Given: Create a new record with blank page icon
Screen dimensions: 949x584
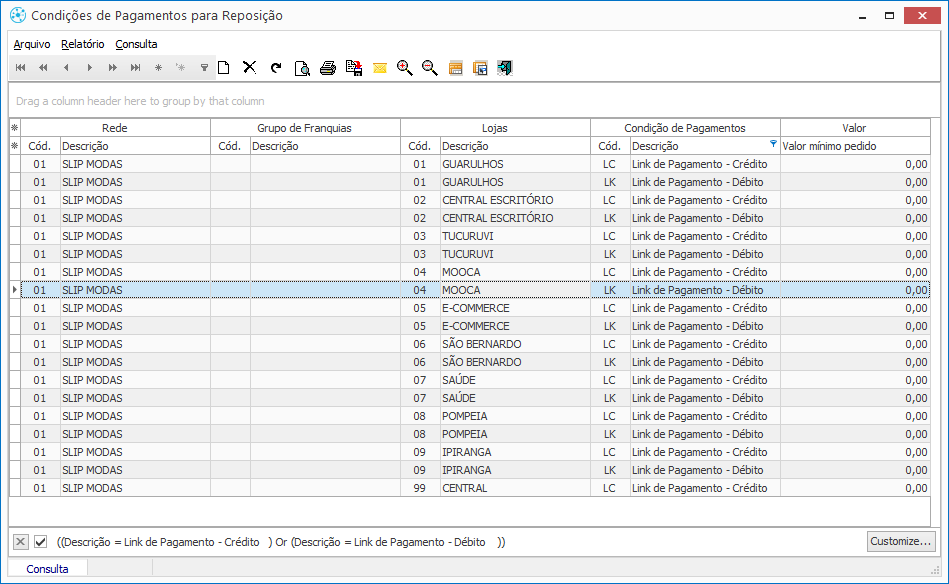Looking at the screenshot, I should click(224, 68).
